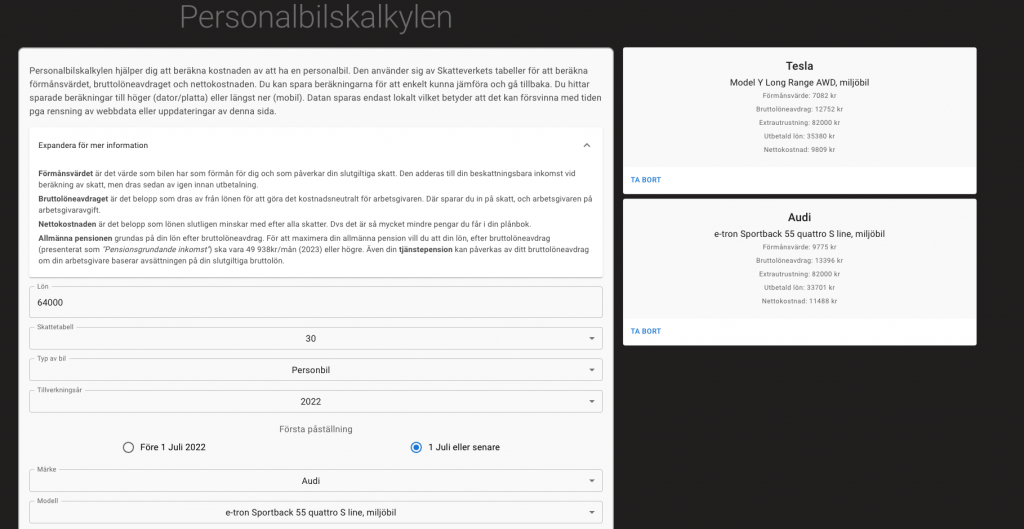Click 'Nettokostnad: 9809 kr' text

click(x=799, y=150)
